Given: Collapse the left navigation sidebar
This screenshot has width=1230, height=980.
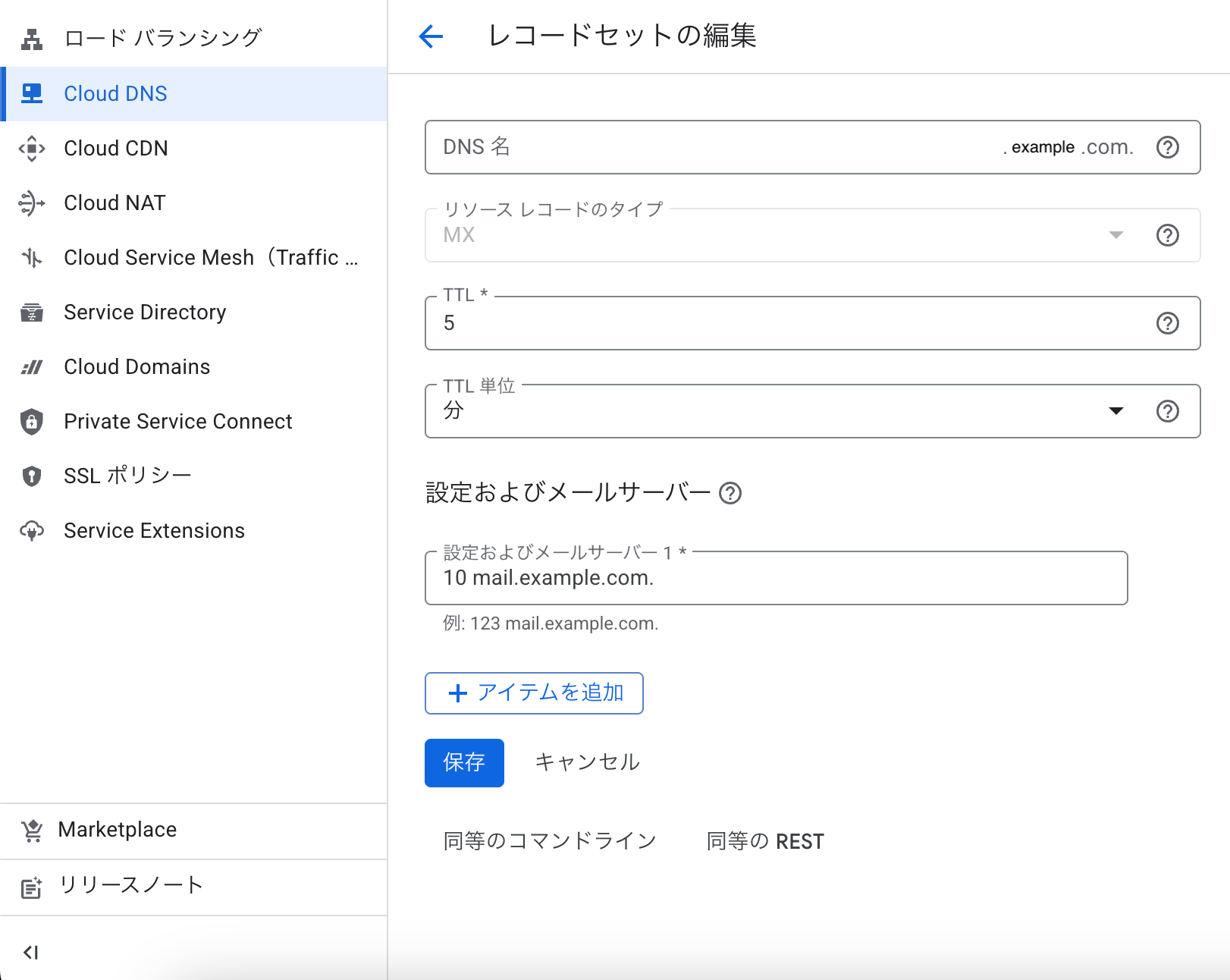Looking at the screenshot, I should 31,953.
